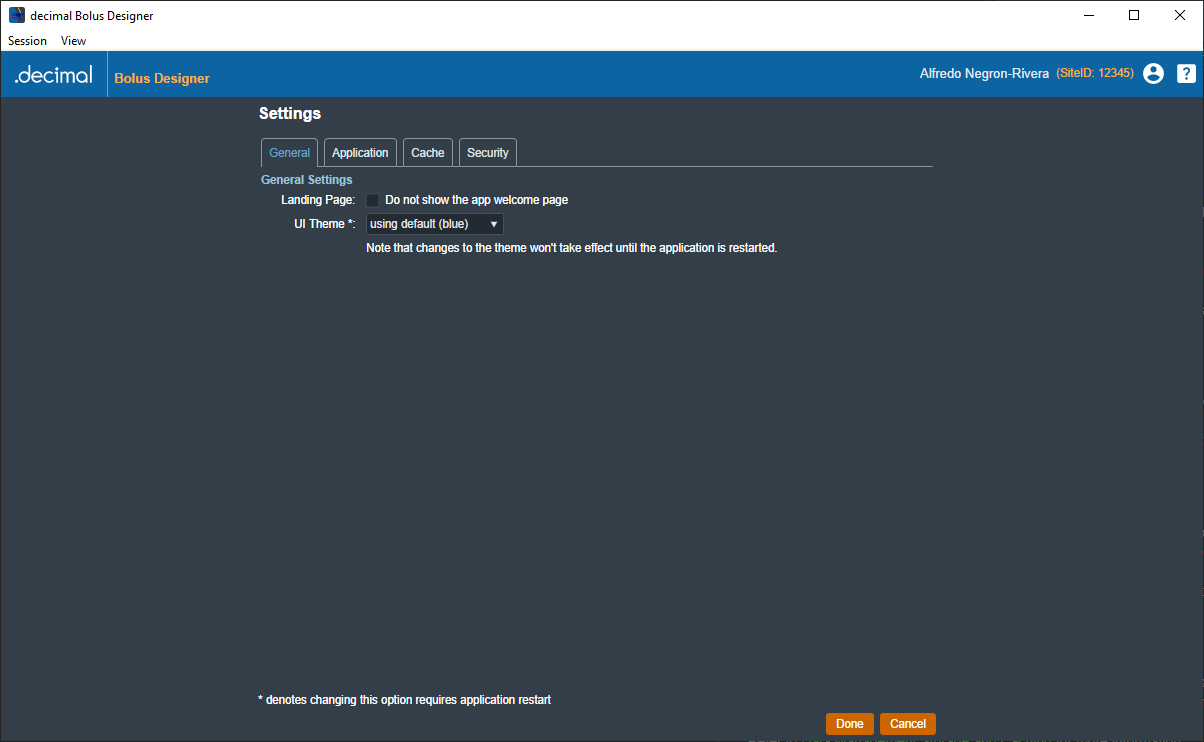Maximize the application window
This screenshot has width=1204, height=742.
tap(1133, 15)
